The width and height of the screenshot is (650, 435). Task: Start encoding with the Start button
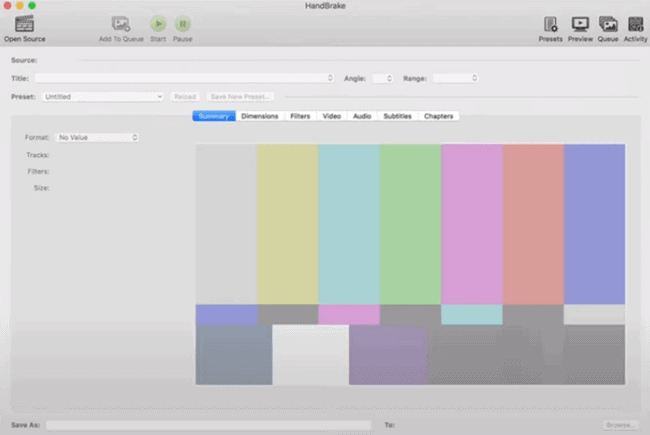[x=158, y=24]
